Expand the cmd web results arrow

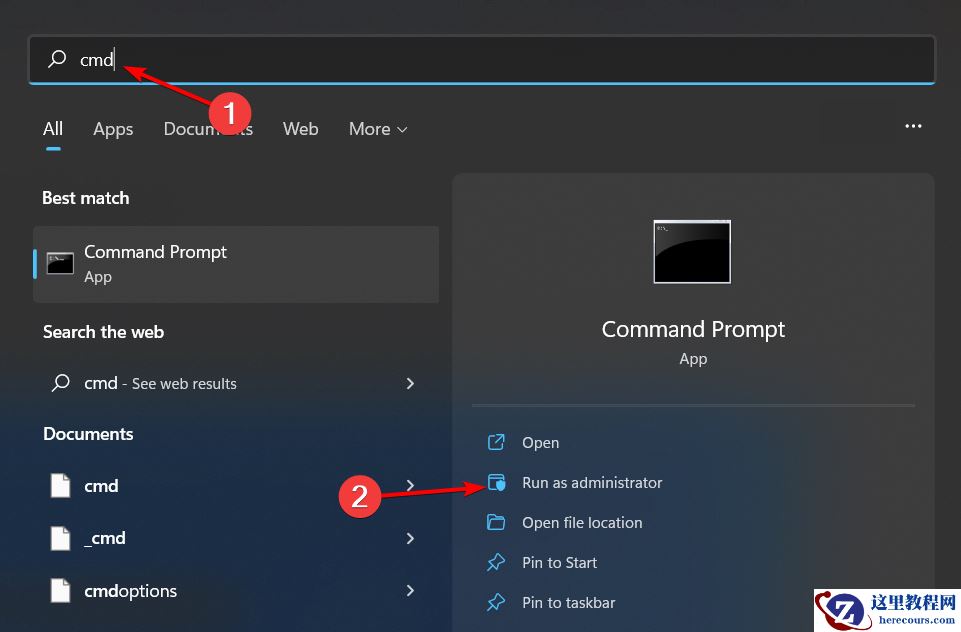tap(410, 383)
